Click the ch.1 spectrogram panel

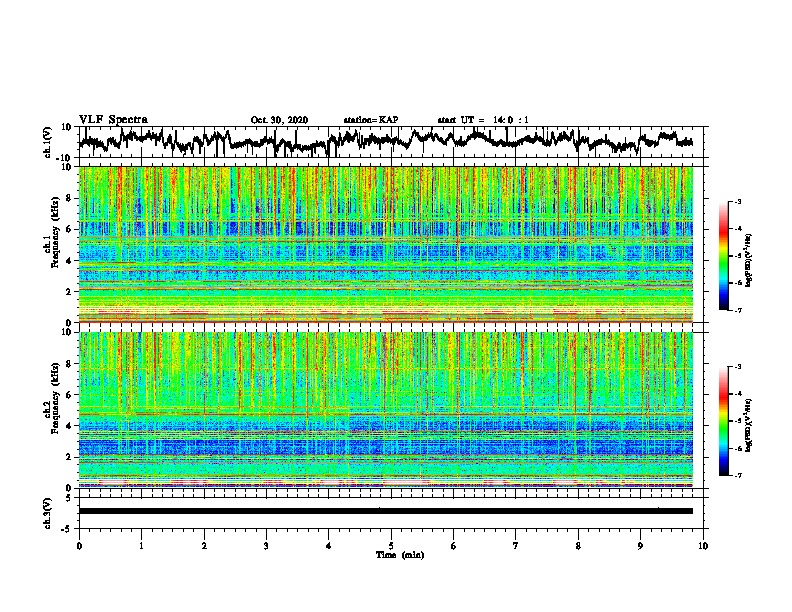[391, 244]
